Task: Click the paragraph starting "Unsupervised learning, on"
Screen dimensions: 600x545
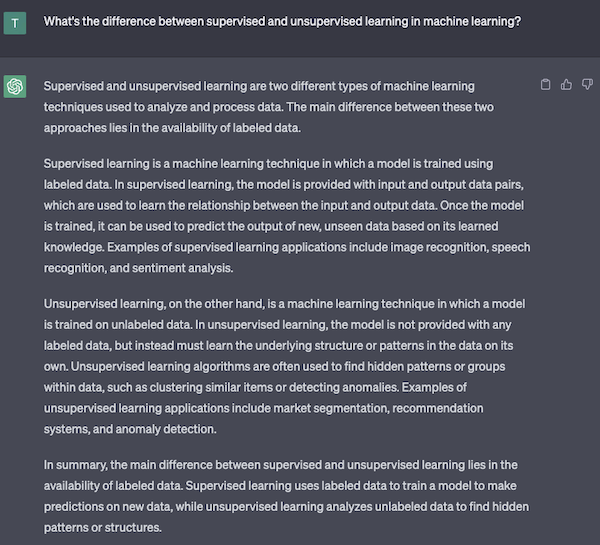Action: [284, 366]
